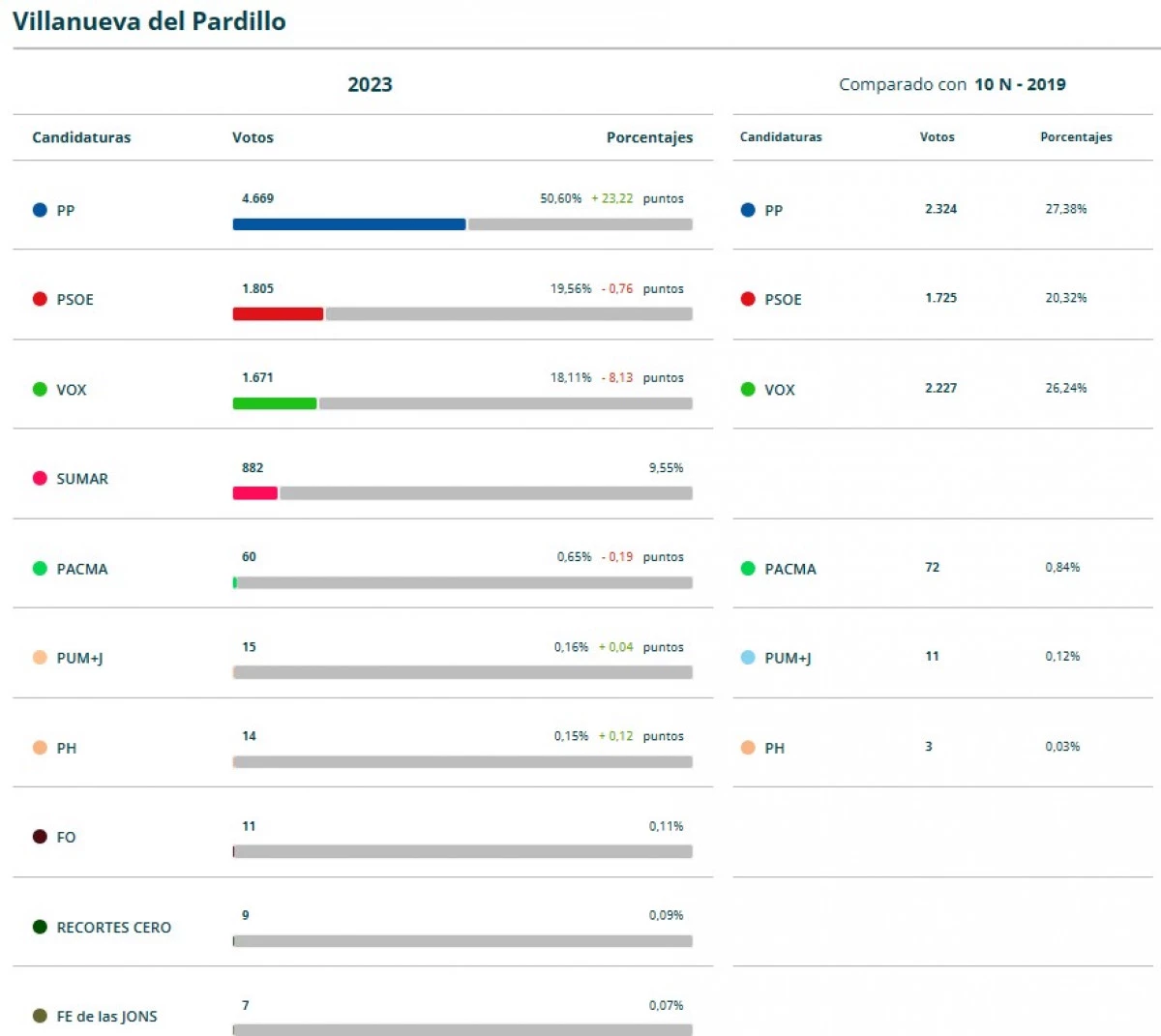1161x1036 pixels.
Task: Click the RECORTES CERO vote percentage bar
Action: [x=234, y=941]
